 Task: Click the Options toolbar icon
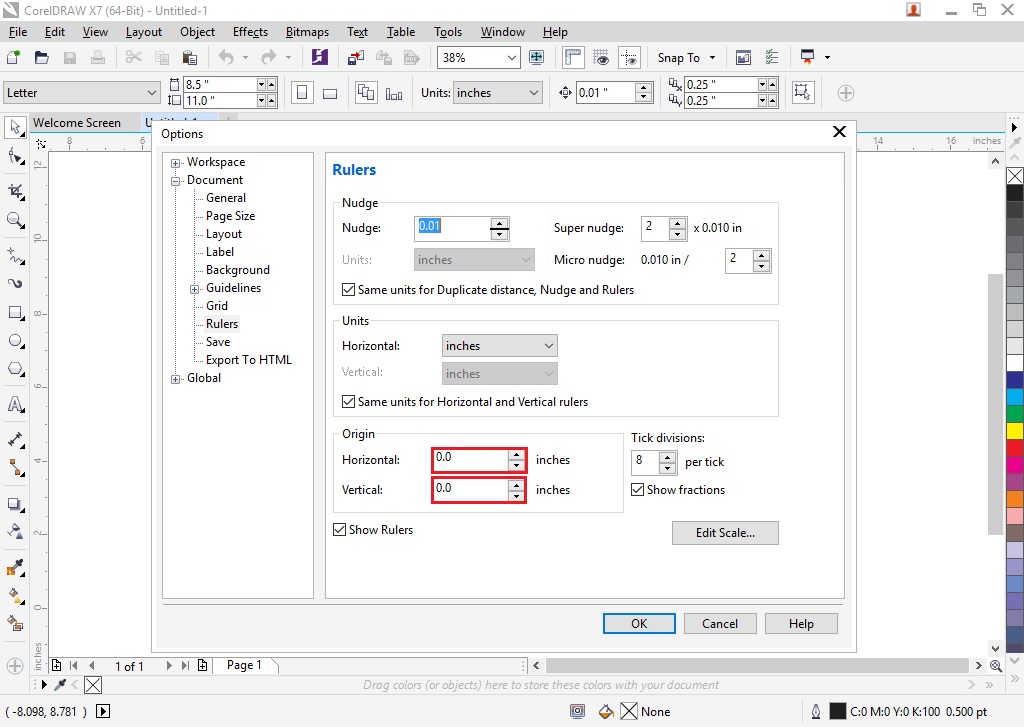coord(772,57)
